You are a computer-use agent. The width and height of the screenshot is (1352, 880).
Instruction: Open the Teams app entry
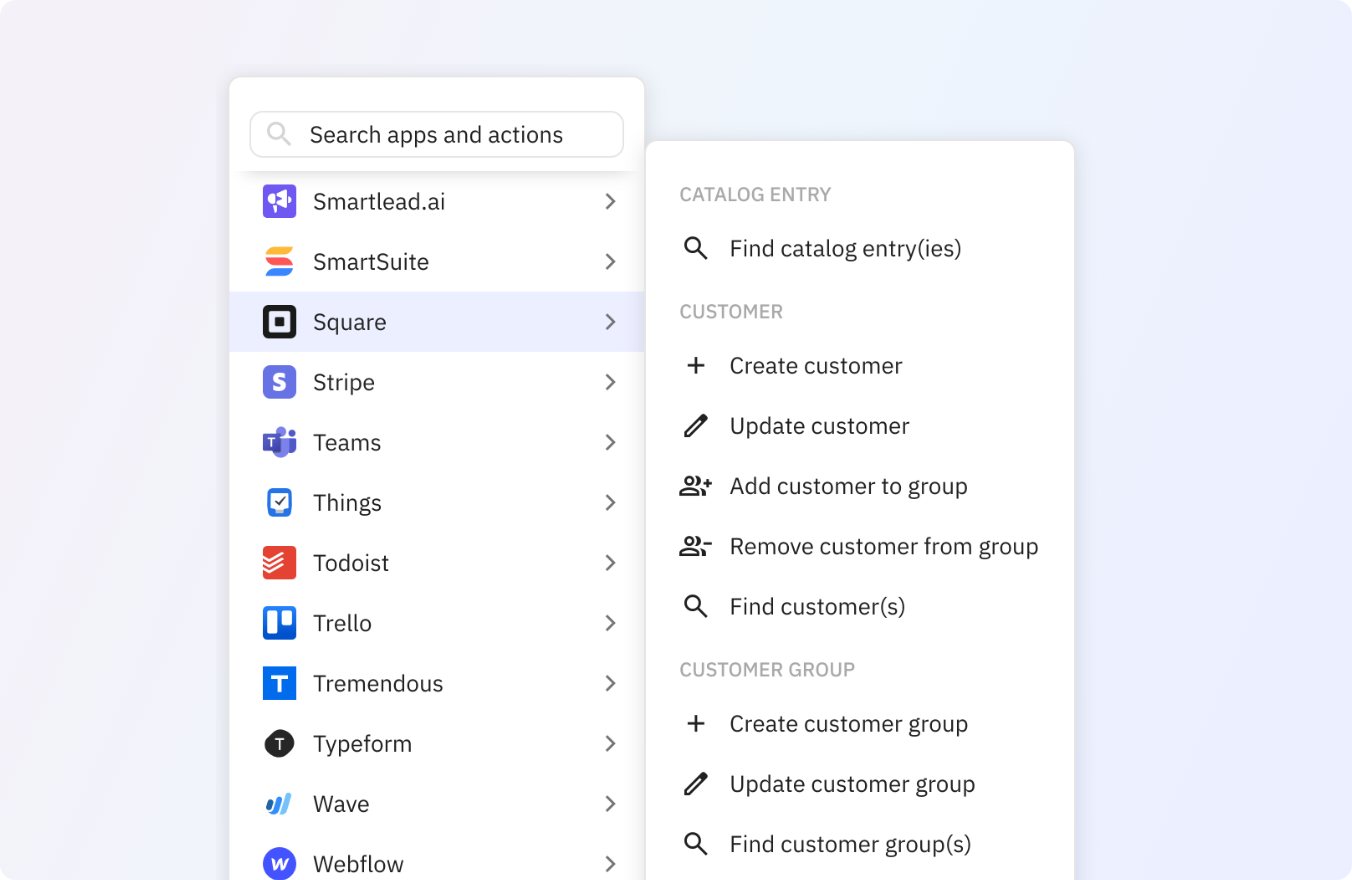point(437,442)
